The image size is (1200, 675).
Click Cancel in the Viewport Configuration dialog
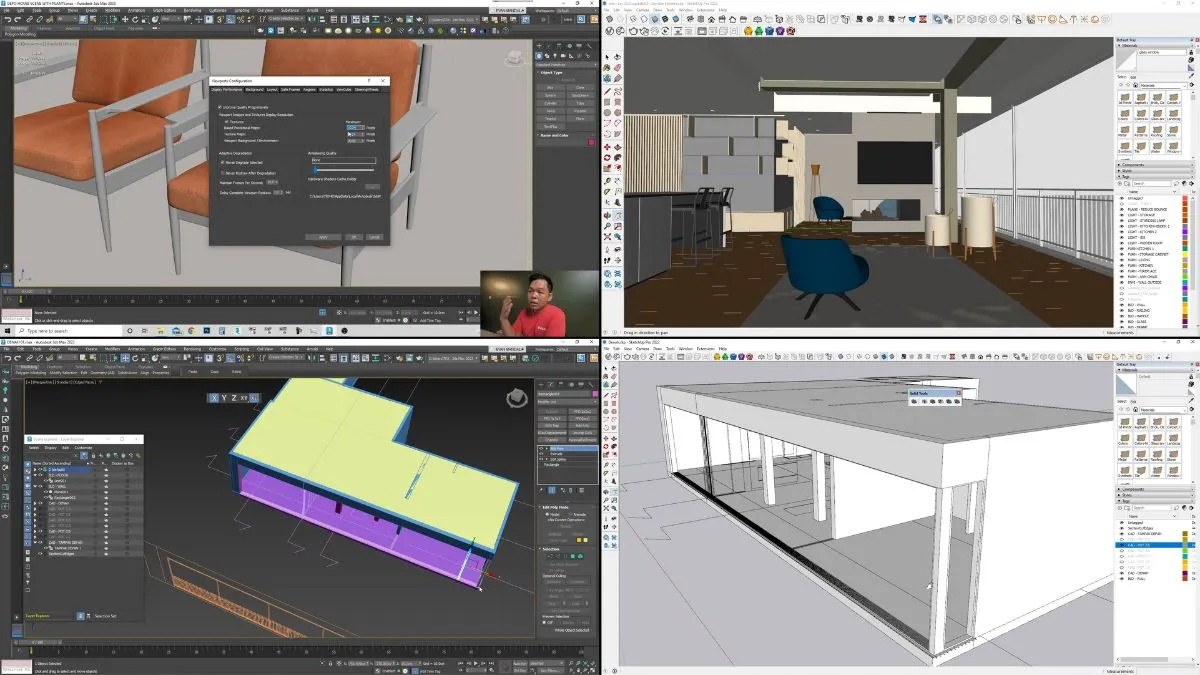(375, 237)
